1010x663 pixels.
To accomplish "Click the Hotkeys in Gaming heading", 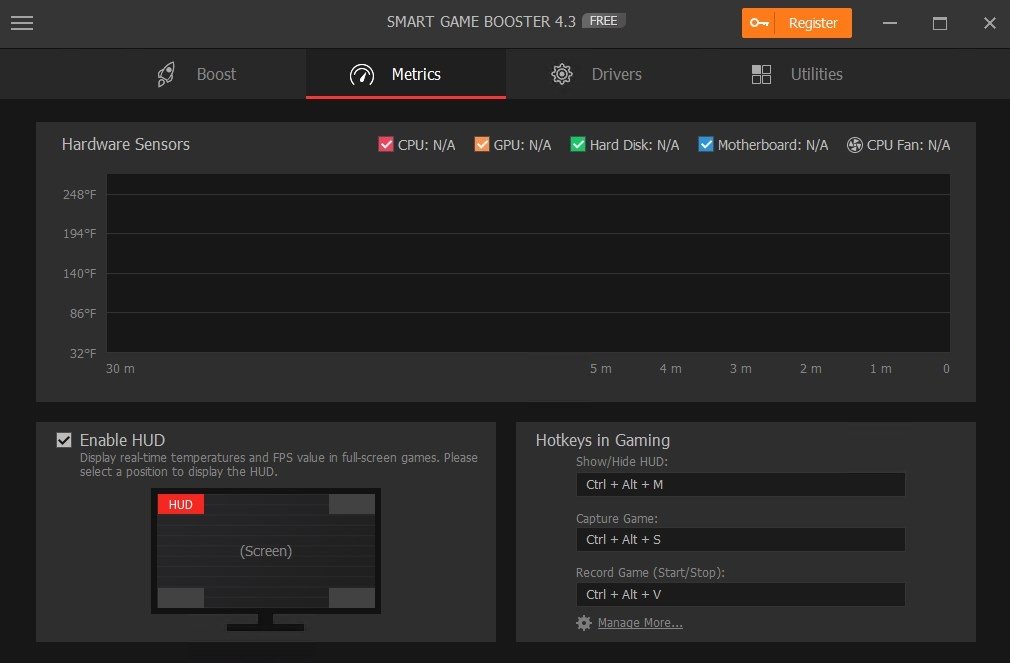I will click(603, 440).
